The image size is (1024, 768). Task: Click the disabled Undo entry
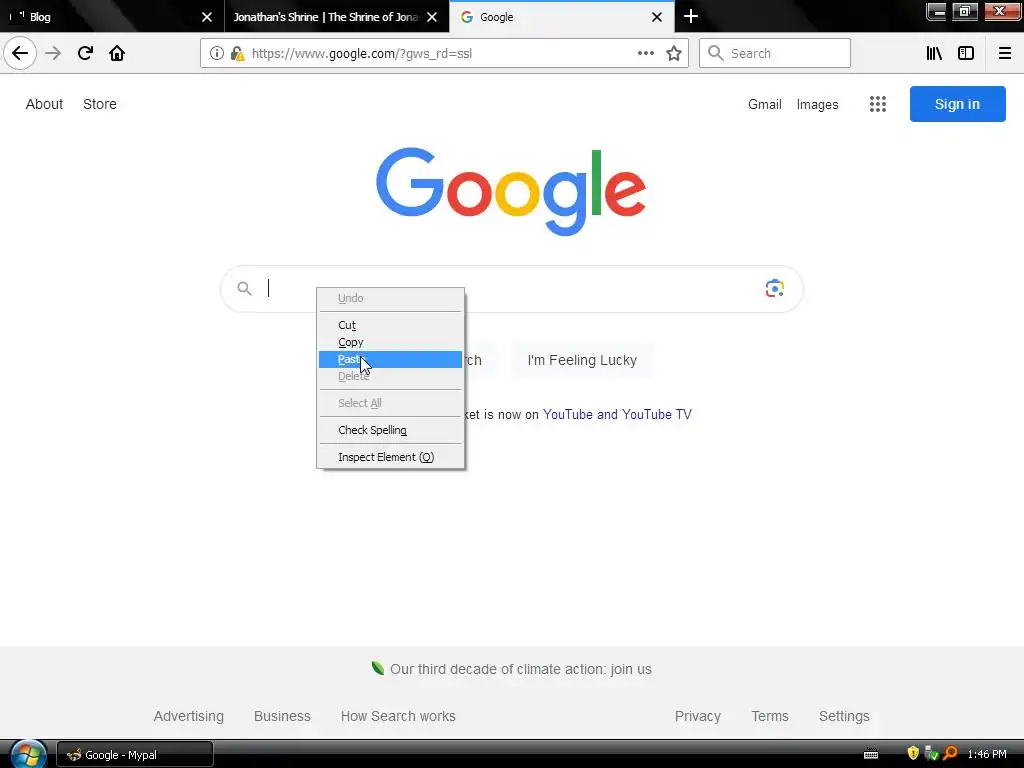click(390, 298)
